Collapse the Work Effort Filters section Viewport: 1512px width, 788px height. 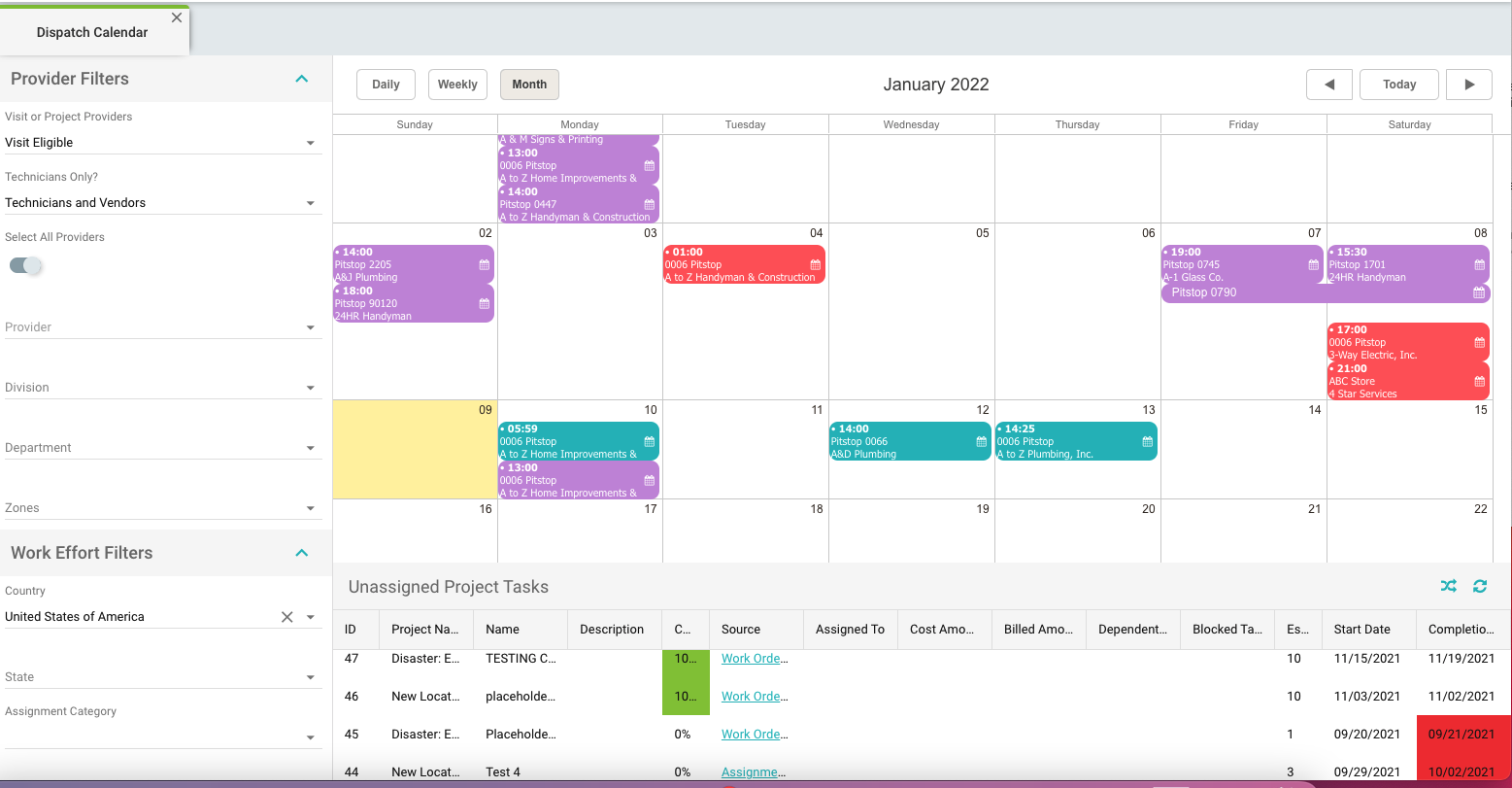[301, 553]
